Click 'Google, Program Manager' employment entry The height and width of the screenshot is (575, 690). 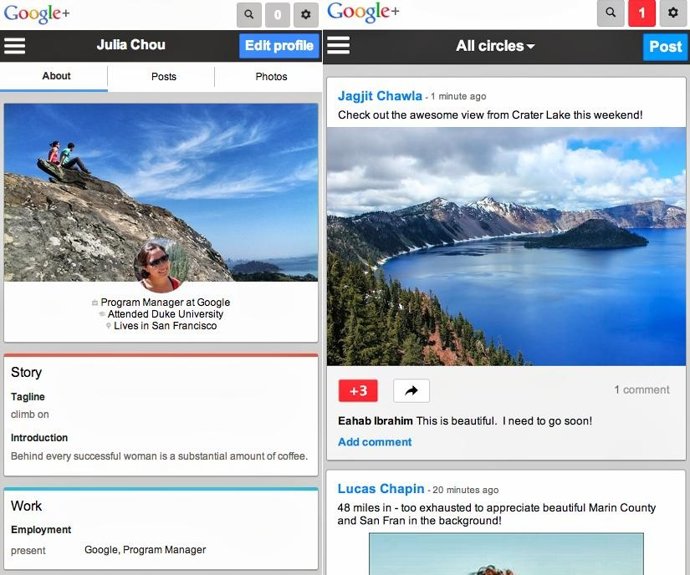coord(145,550)
